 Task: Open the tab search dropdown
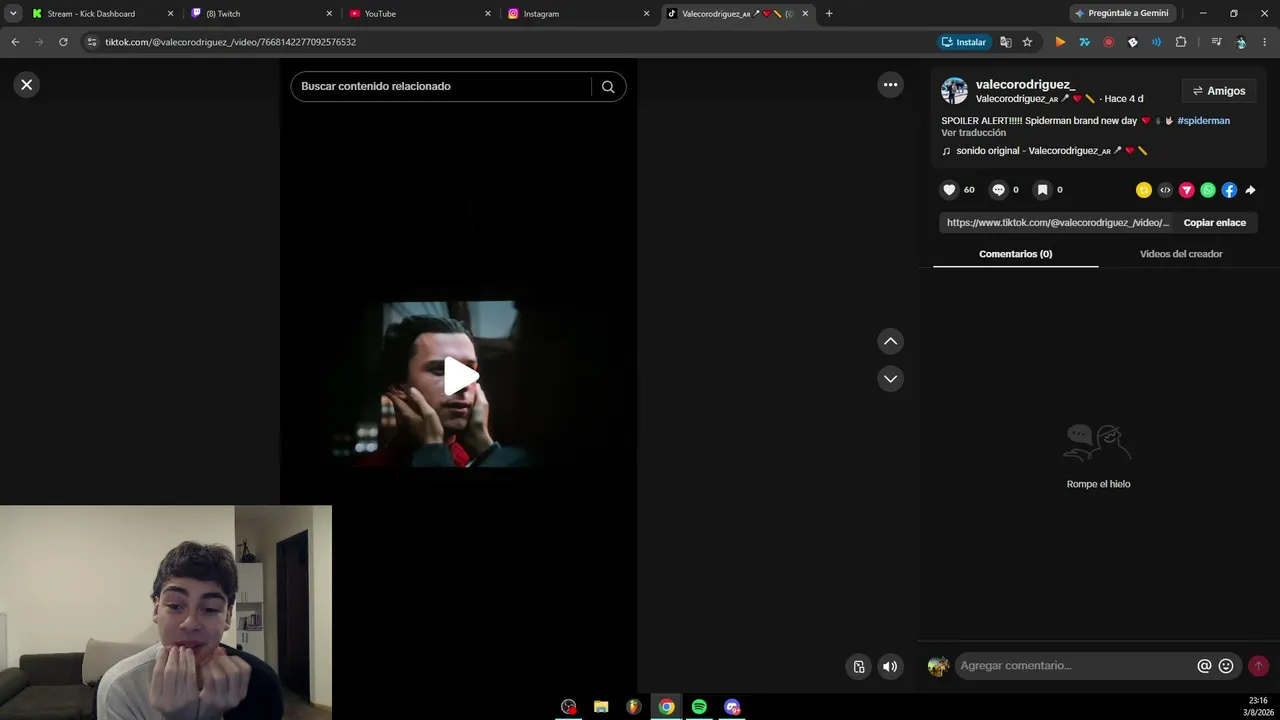tap(13, 14)
